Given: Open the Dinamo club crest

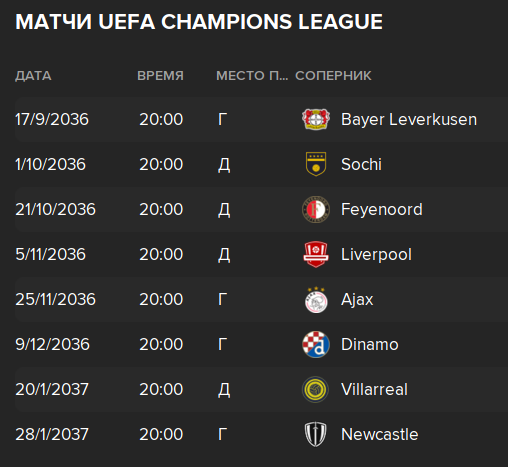Looking at the screenshot, I should click(316, 344).
